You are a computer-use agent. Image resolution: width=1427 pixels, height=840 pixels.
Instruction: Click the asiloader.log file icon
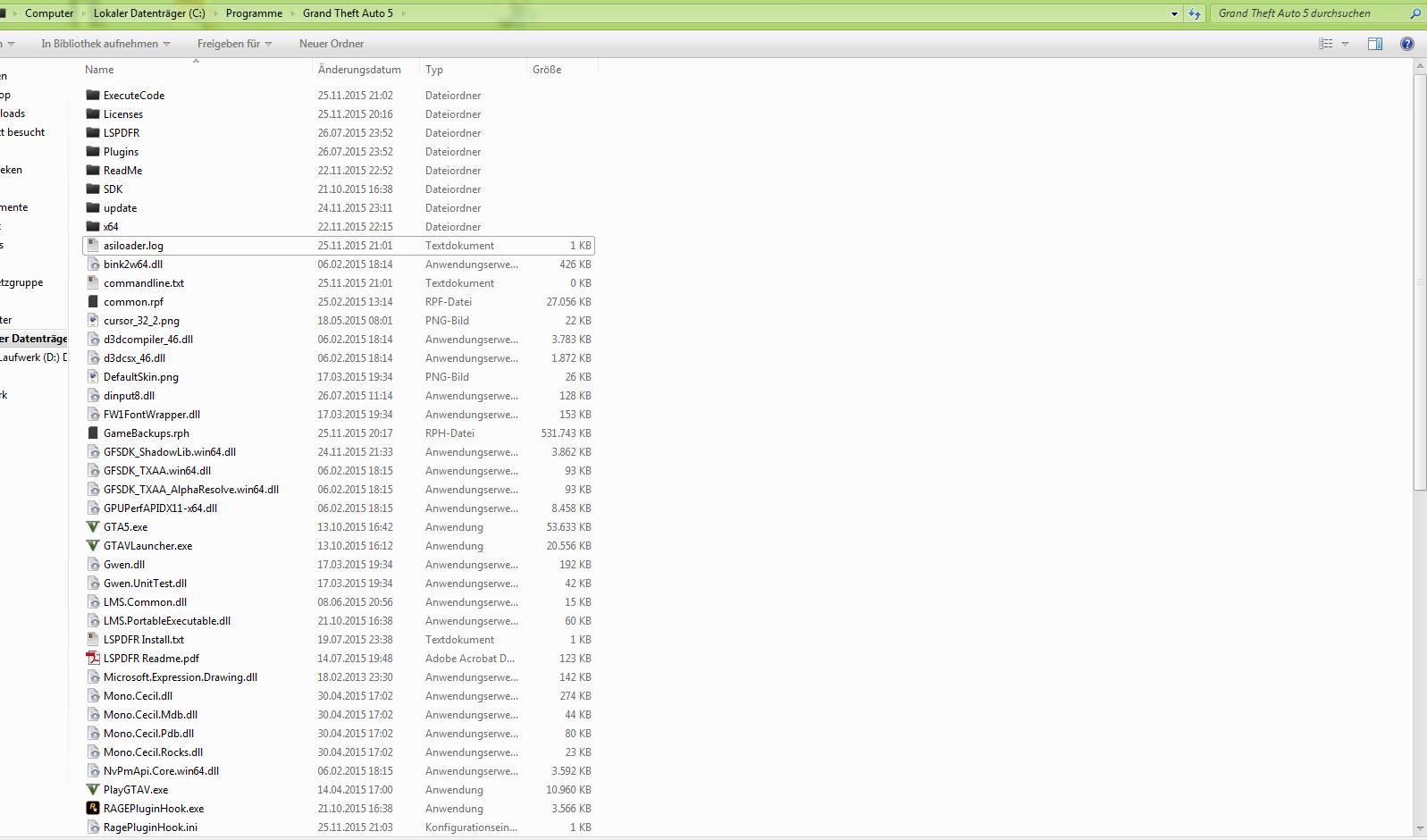(93, 245)
